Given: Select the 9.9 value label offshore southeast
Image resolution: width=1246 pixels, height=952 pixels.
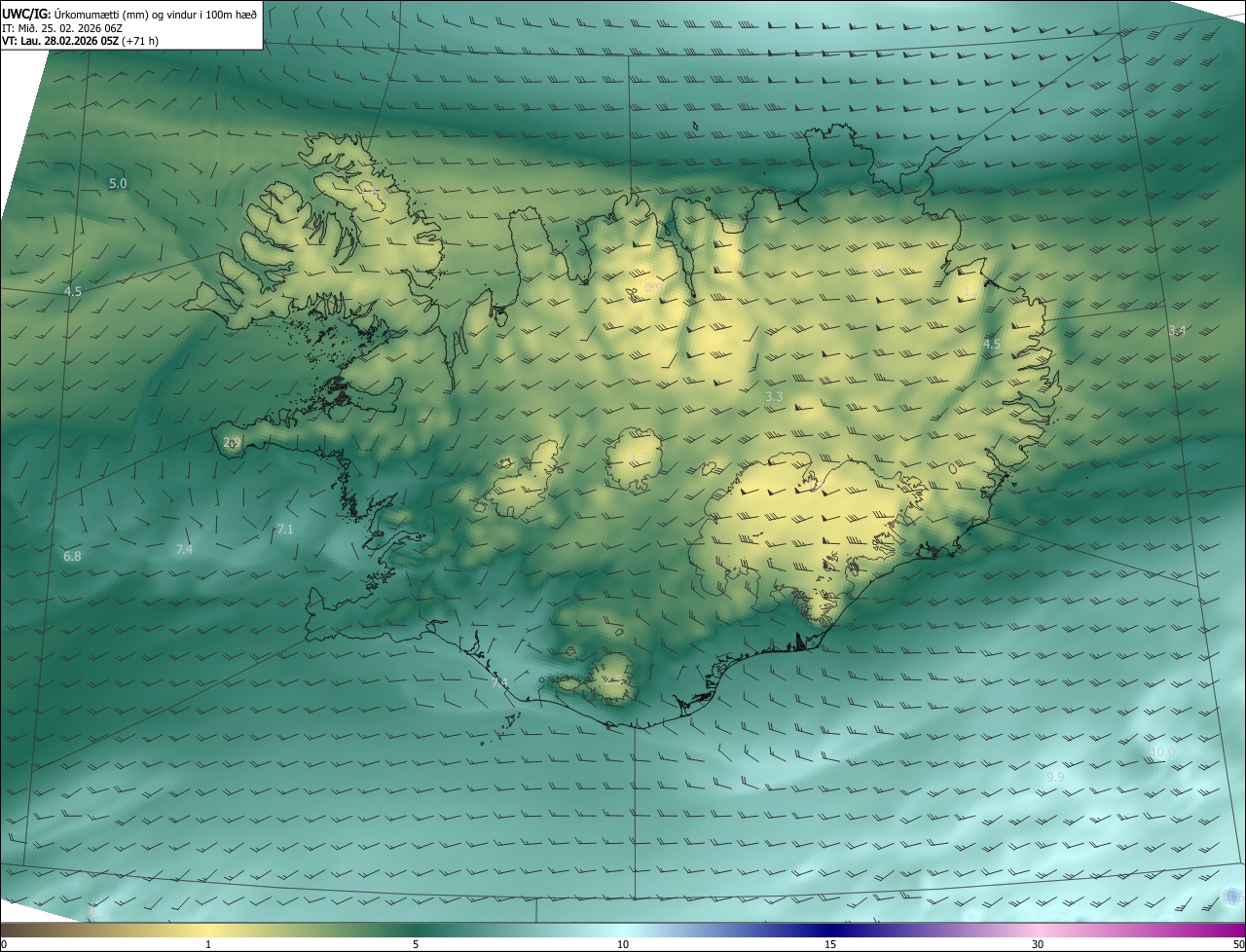Looking at the screenshot, I should [1055, 778].
